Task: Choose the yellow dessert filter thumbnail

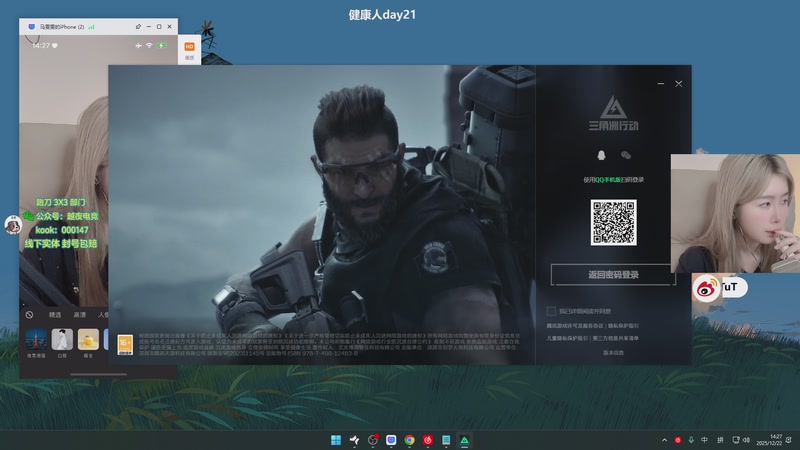Action: point(88,340)
